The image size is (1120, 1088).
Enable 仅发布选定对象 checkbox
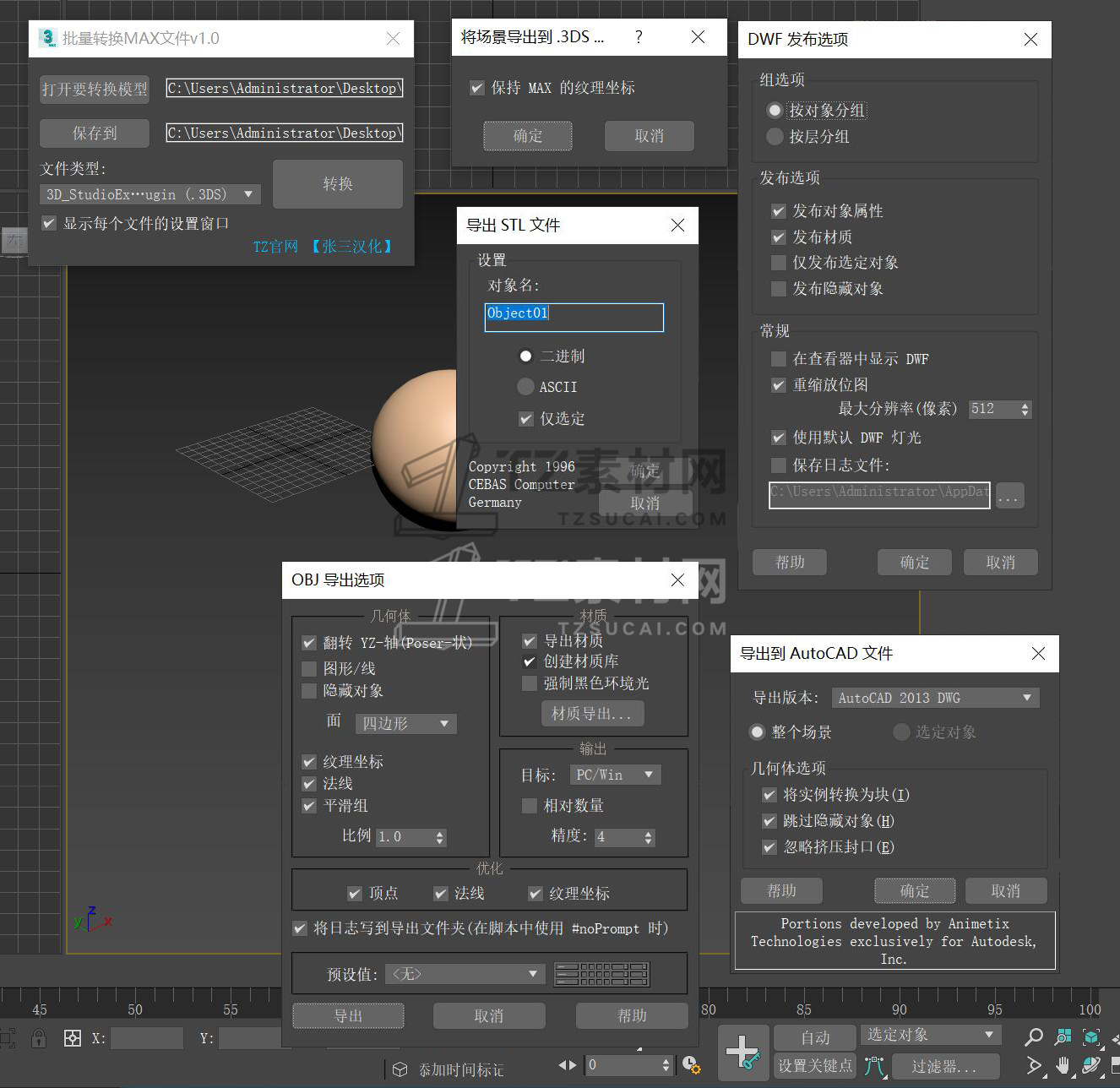click(779, 263)
